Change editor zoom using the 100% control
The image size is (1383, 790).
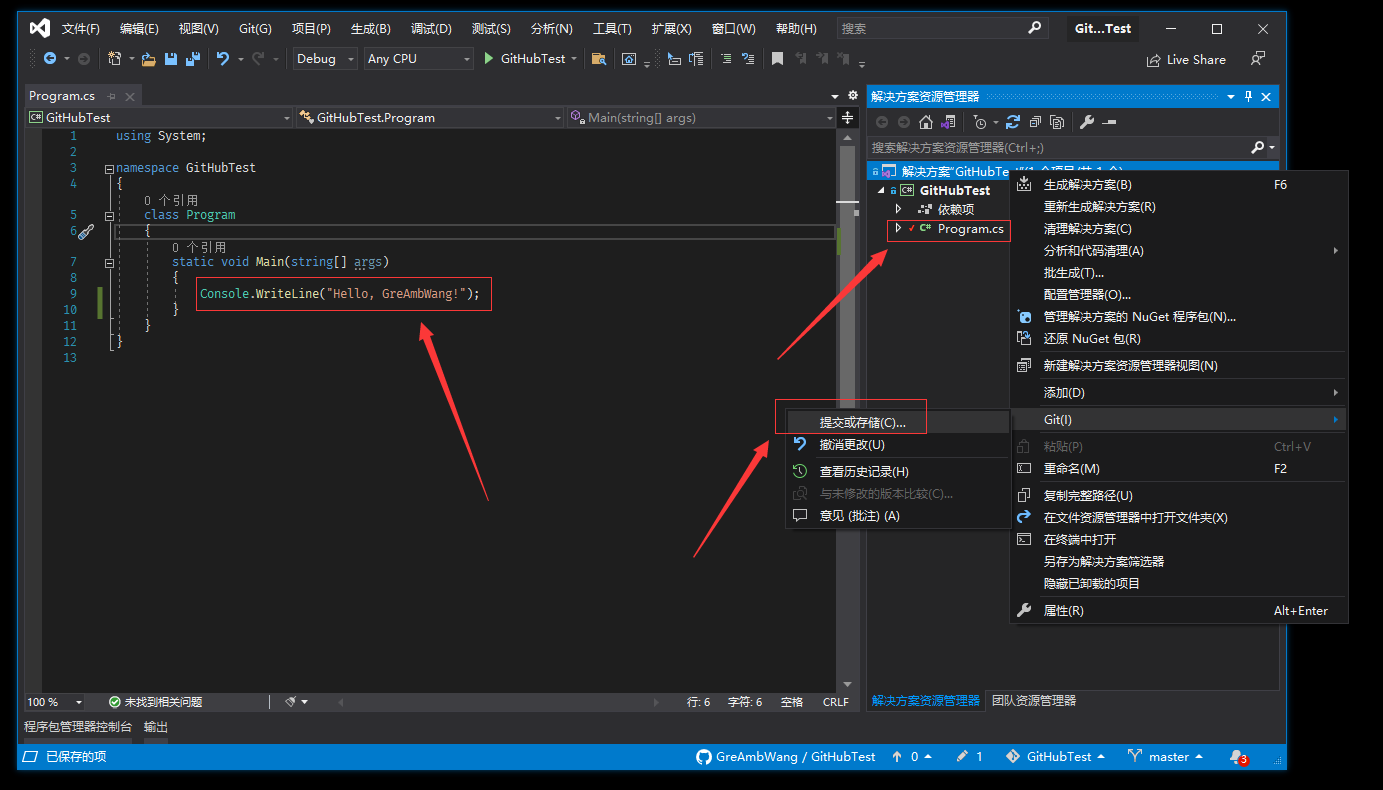[55, 701]
